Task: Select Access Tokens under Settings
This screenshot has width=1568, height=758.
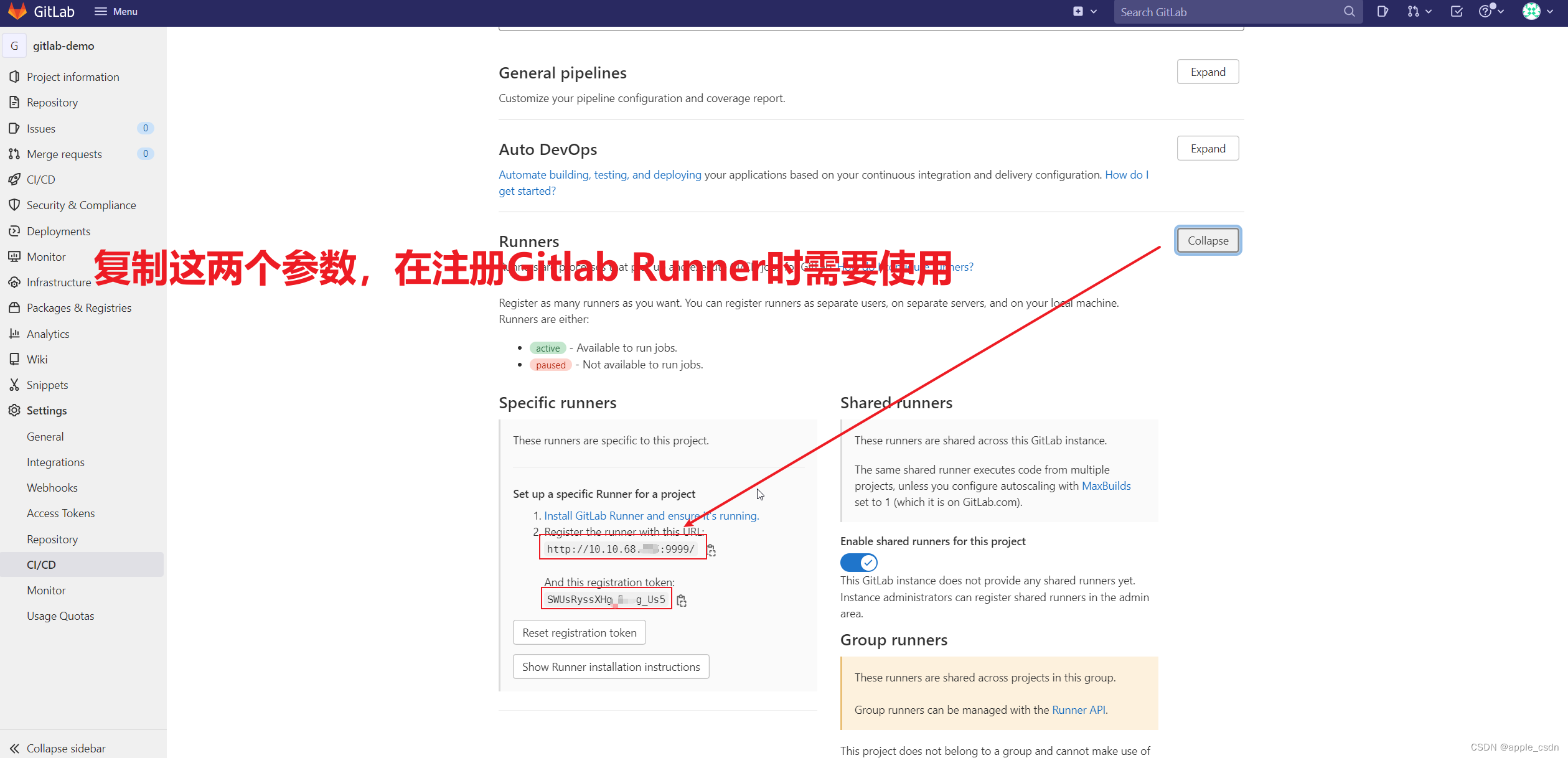Action: [60, 513]
